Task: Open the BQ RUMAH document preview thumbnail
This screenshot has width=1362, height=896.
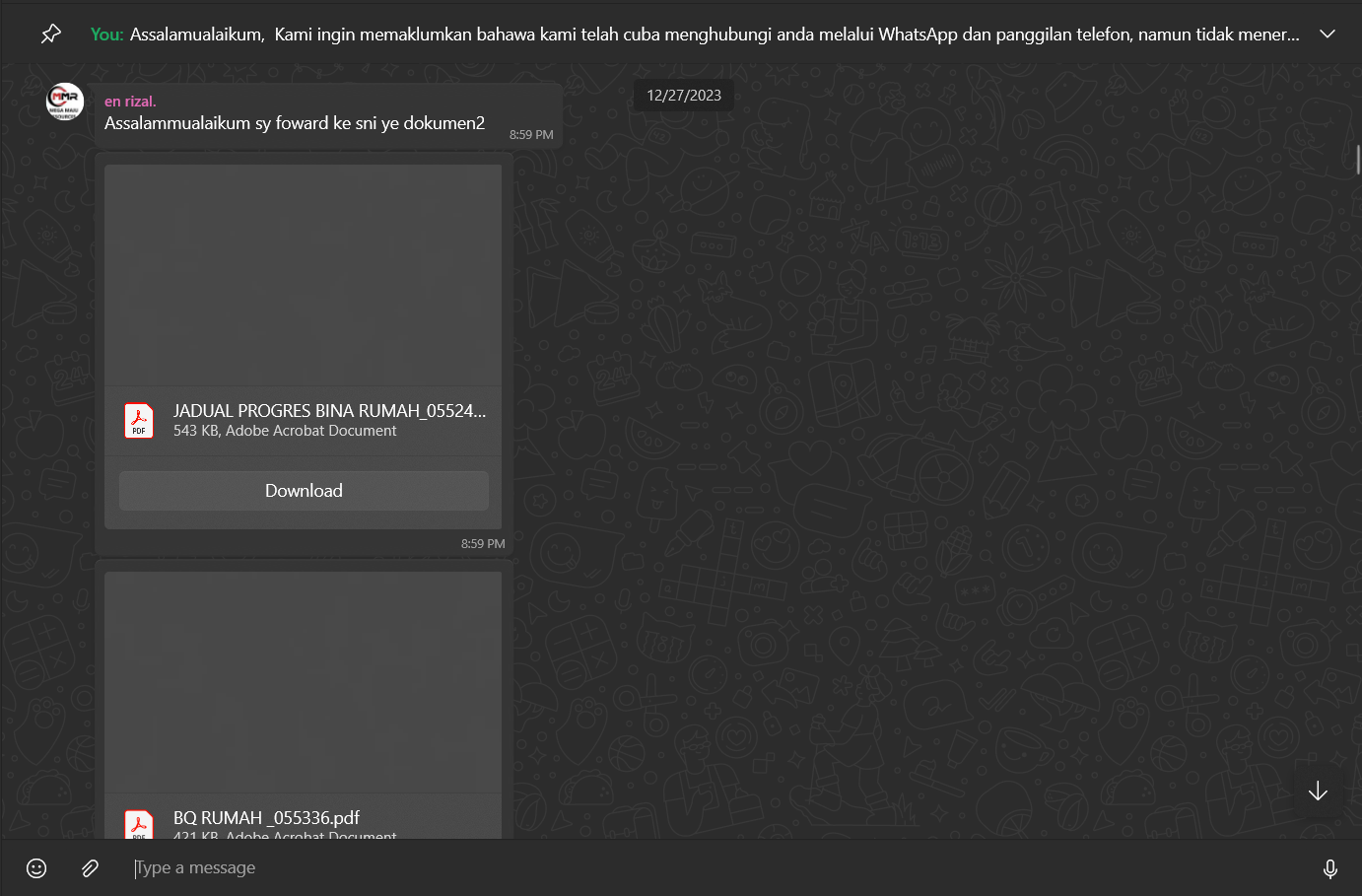Action: [x=304, y=682]
